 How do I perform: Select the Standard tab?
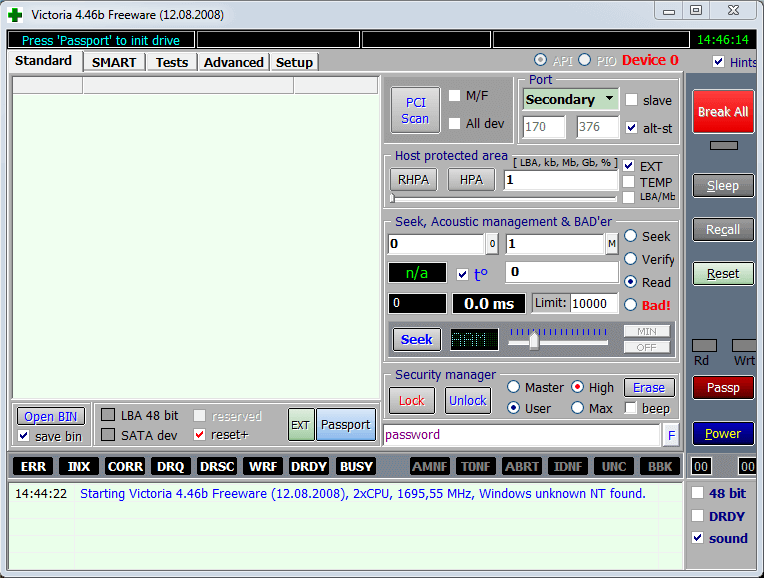pos(43,61)
